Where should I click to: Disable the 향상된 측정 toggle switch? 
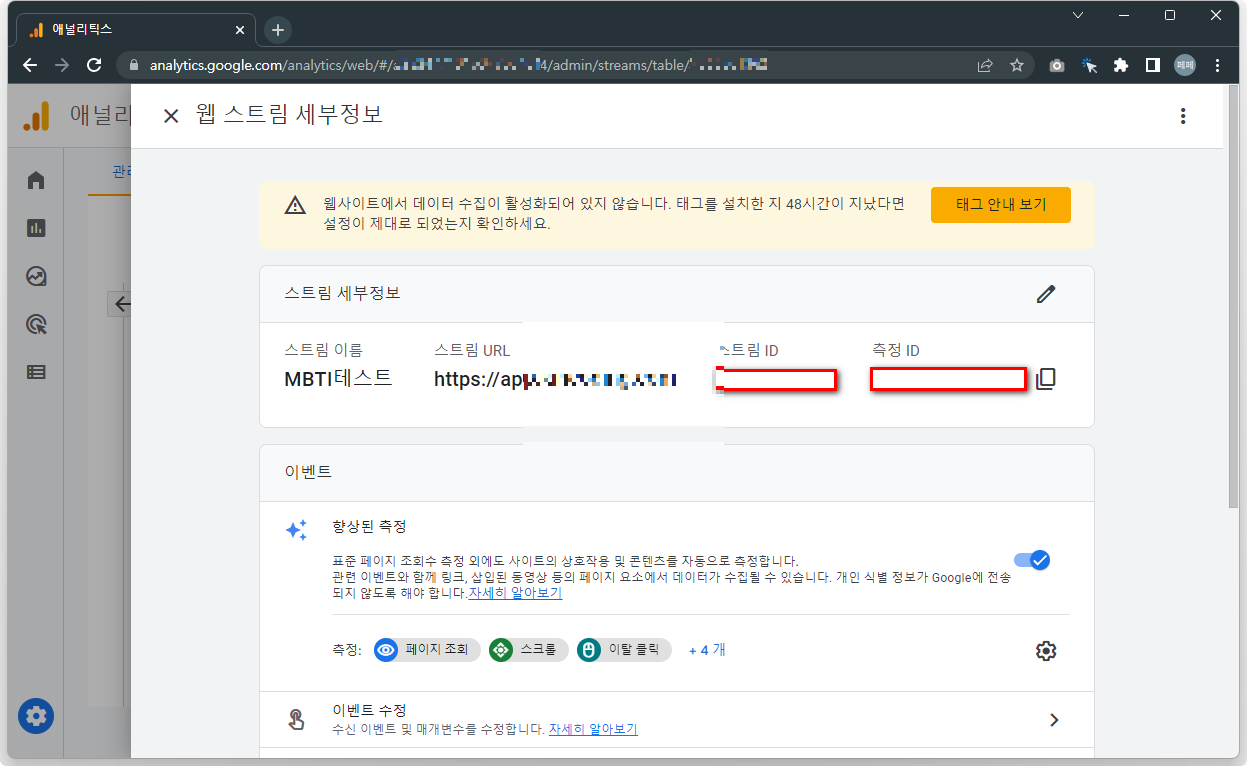[1032, 560]
